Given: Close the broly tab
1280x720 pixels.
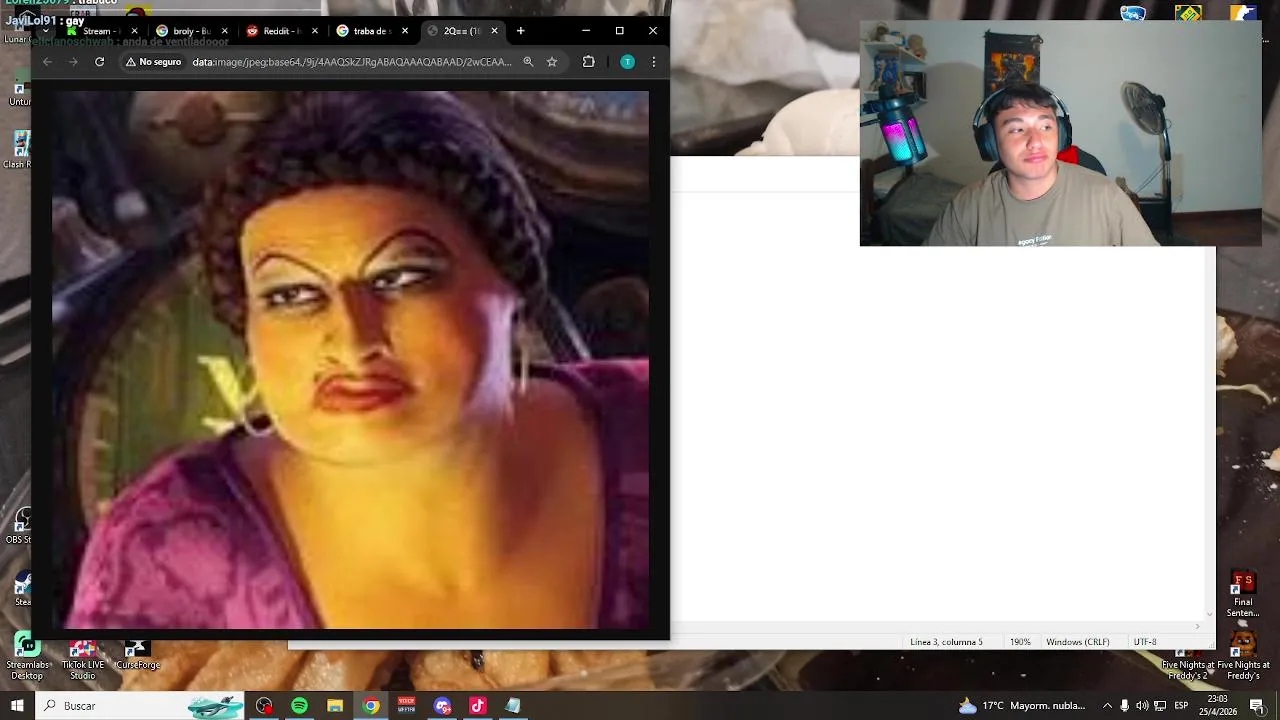Looking at the screenshot, I should (x=224, y=31).
